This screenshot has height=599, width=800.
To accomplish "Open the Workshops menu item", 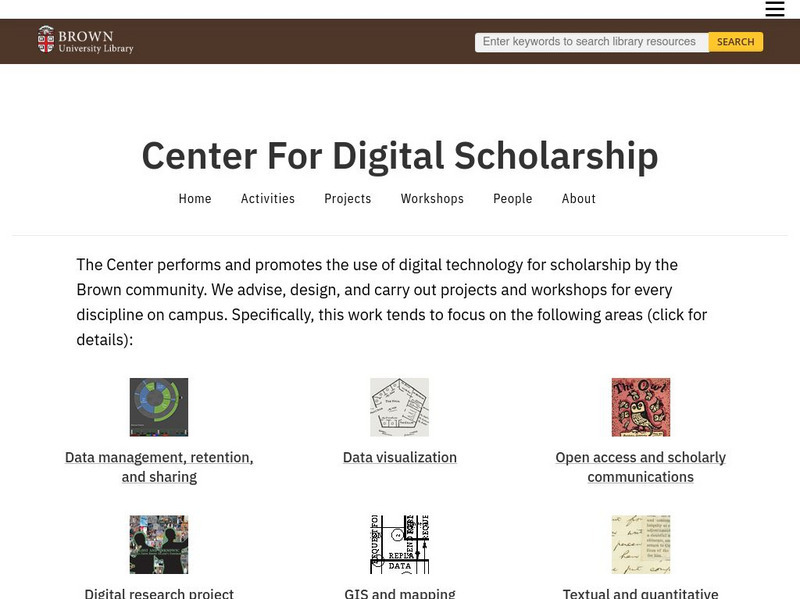I will [432, 199].
